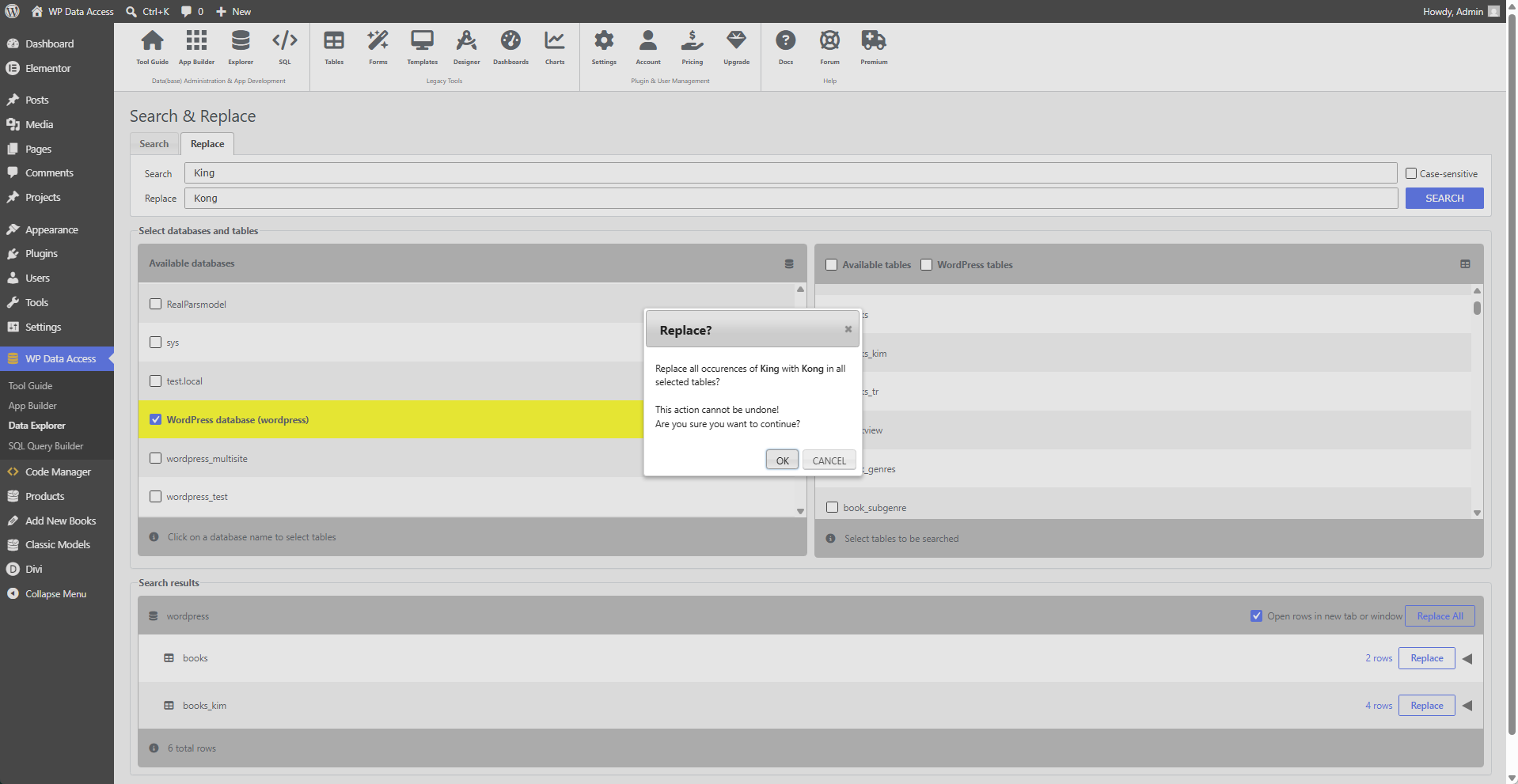Toggle the WordPress tables checkbox
This screenshot has height=784, width=1518.
click(x=926, y=265)
